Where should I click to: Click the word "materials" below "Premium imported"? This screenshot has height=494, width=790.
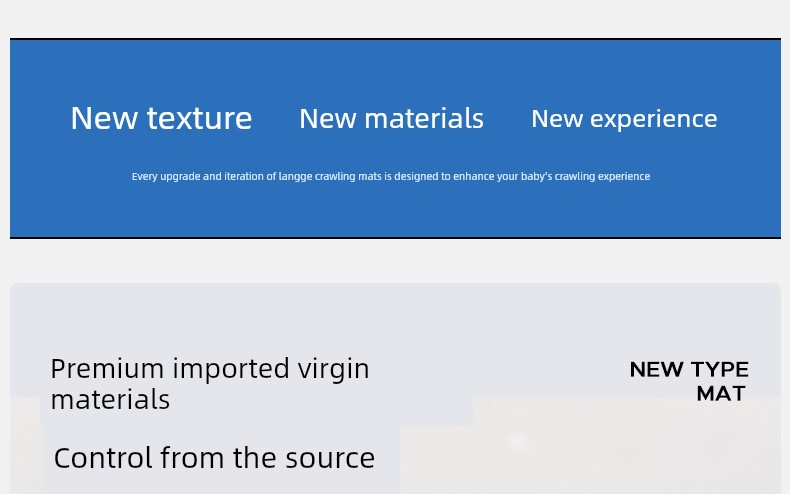[x=110, y=399]
